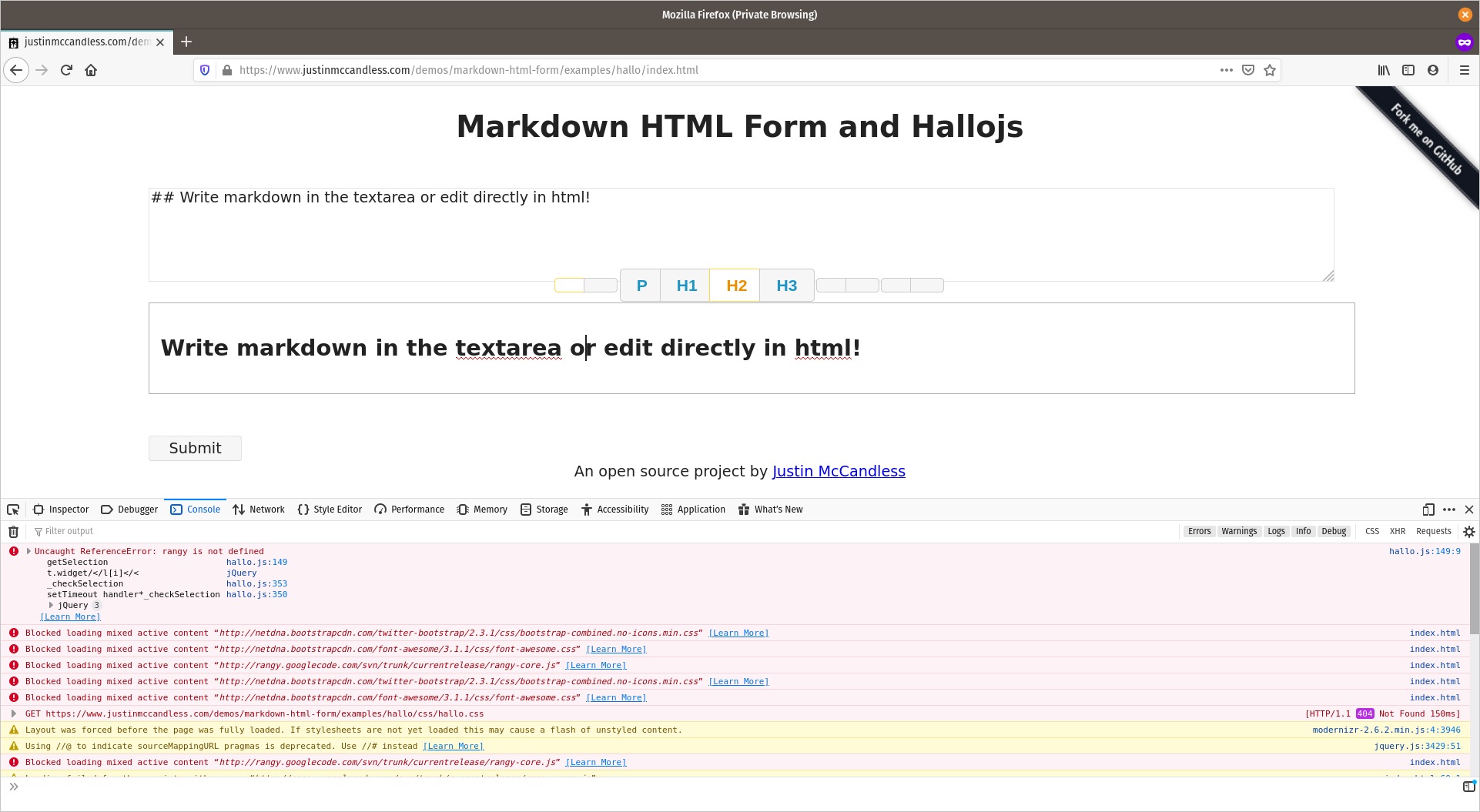Close the justinmccandless.com tab
This screenshot has height=812, width=1480.
(160, 42)
